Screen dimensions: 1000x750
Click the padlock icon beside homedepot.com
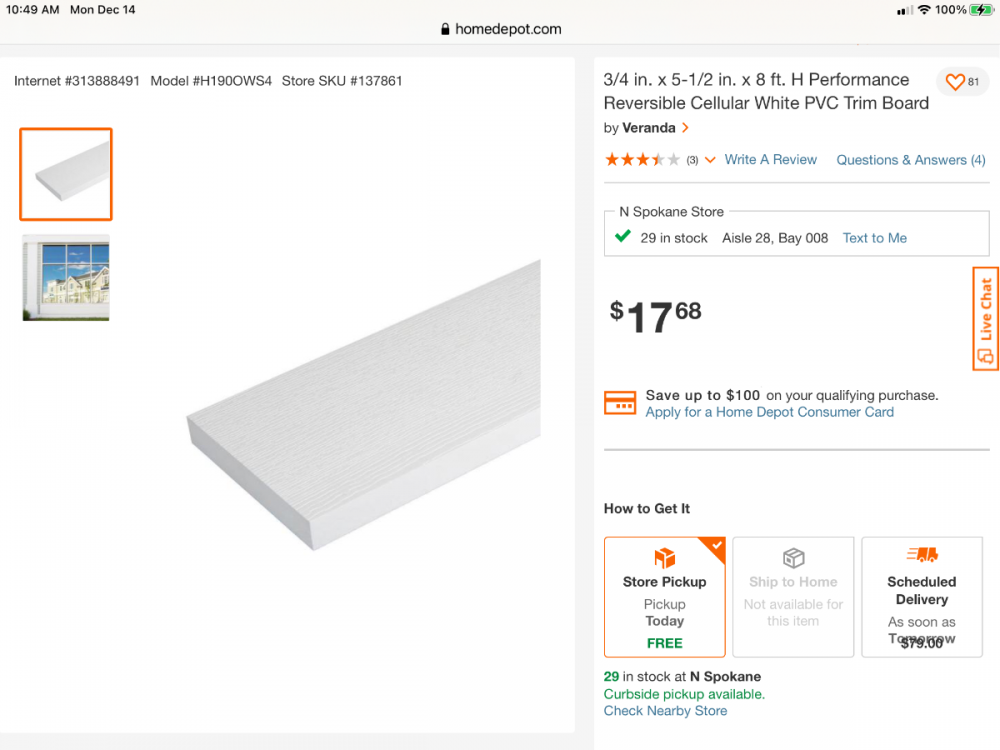coord(446,29)
